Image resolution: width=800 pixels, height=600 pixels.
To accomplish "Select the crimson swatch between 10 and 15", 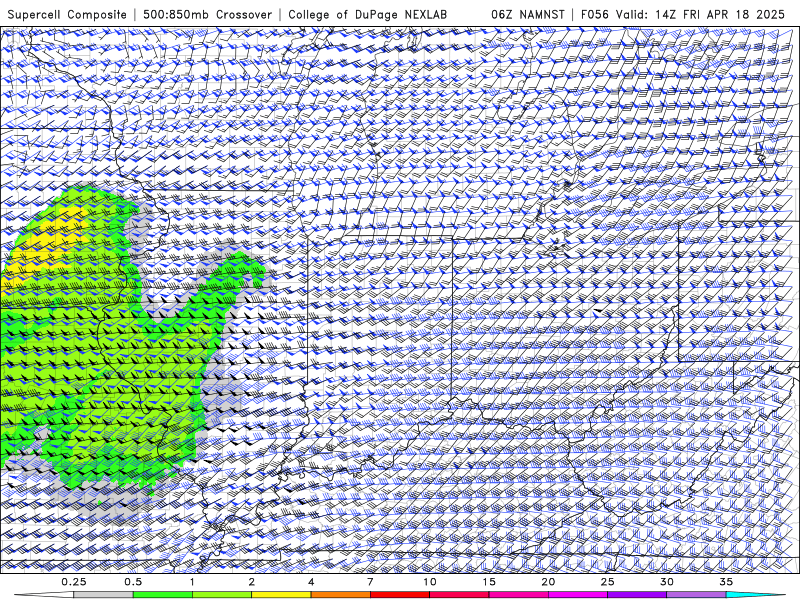I will point(459,595).
